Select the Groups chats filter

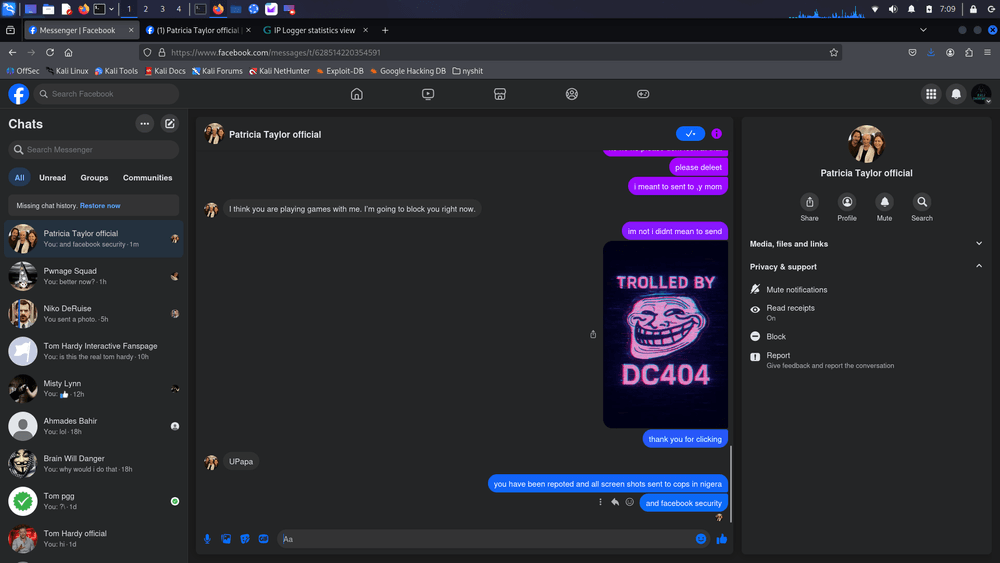coord(94,178)
